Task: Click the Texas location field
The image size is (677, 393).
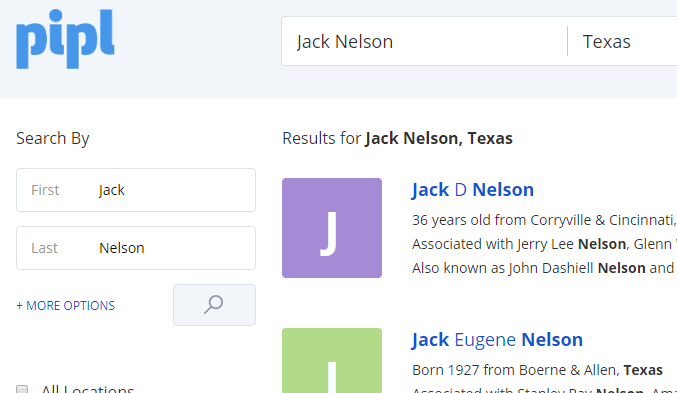Action: click(x=622, y=41)
